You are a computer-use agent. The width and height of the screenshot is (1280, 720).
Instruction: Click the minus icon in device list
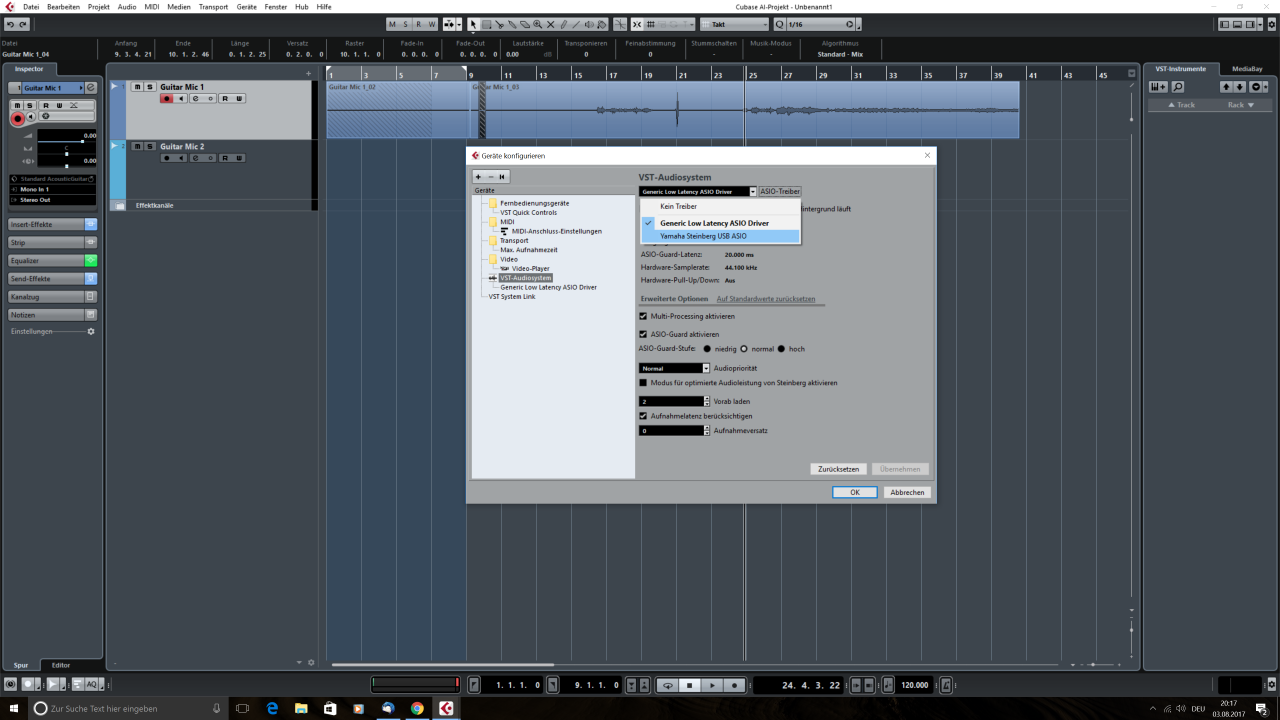coord(490,177)
